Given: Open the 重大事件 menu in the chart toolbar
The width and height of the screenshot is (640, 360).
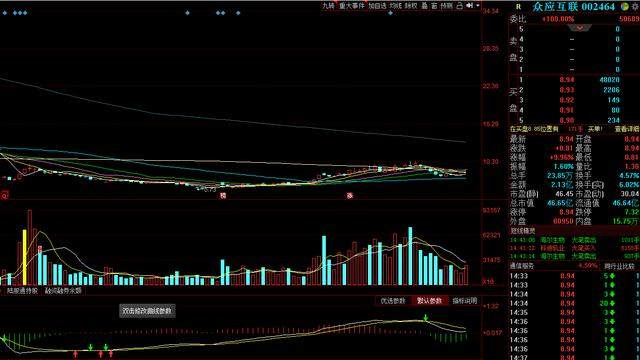Looking at the screenshot, I should pyautogui.click(x=351, y=6).
